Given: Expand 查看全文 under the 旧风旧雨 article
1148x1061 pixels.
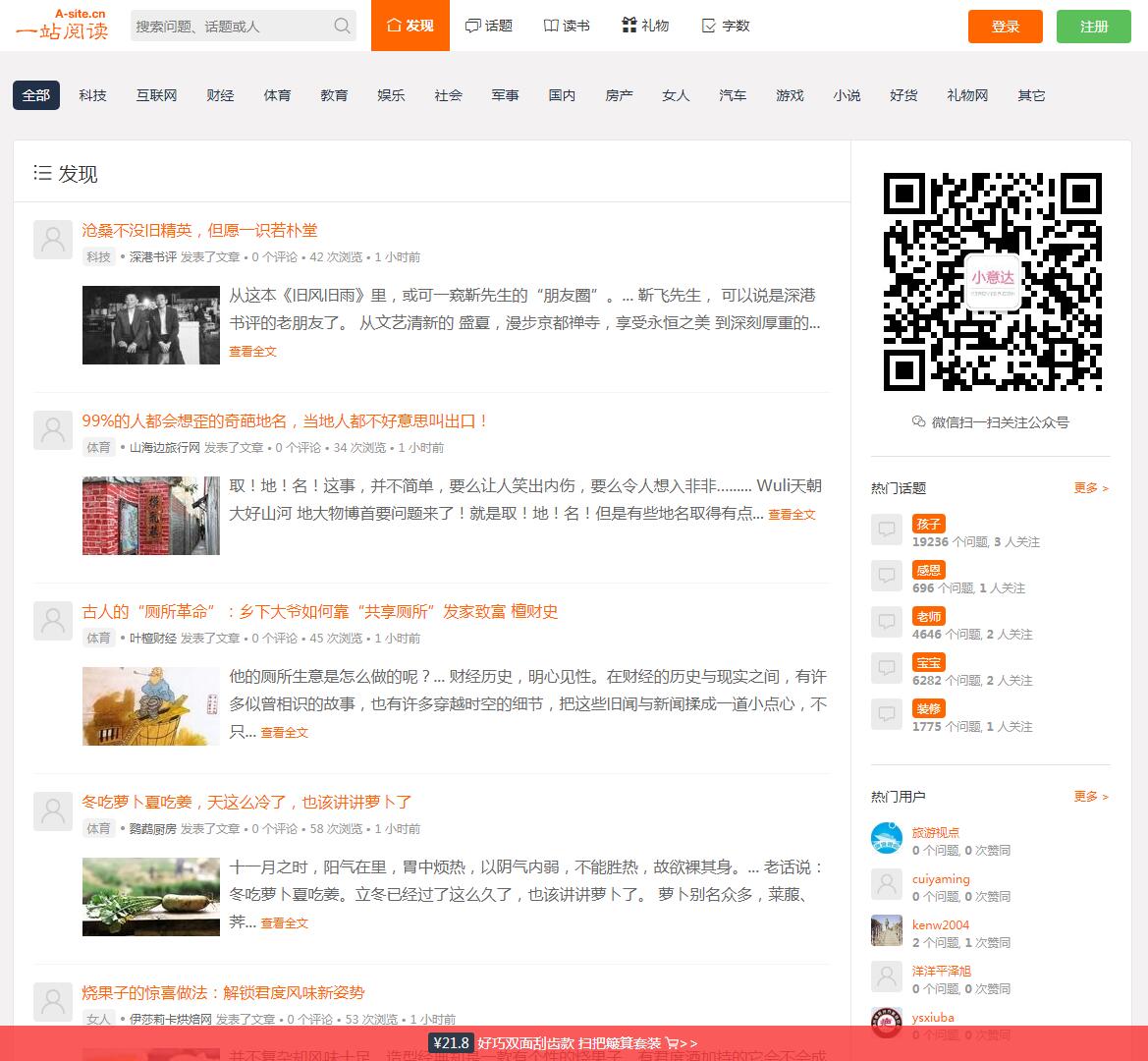Looking at the screenshot, I should click(x=253, y=352).
